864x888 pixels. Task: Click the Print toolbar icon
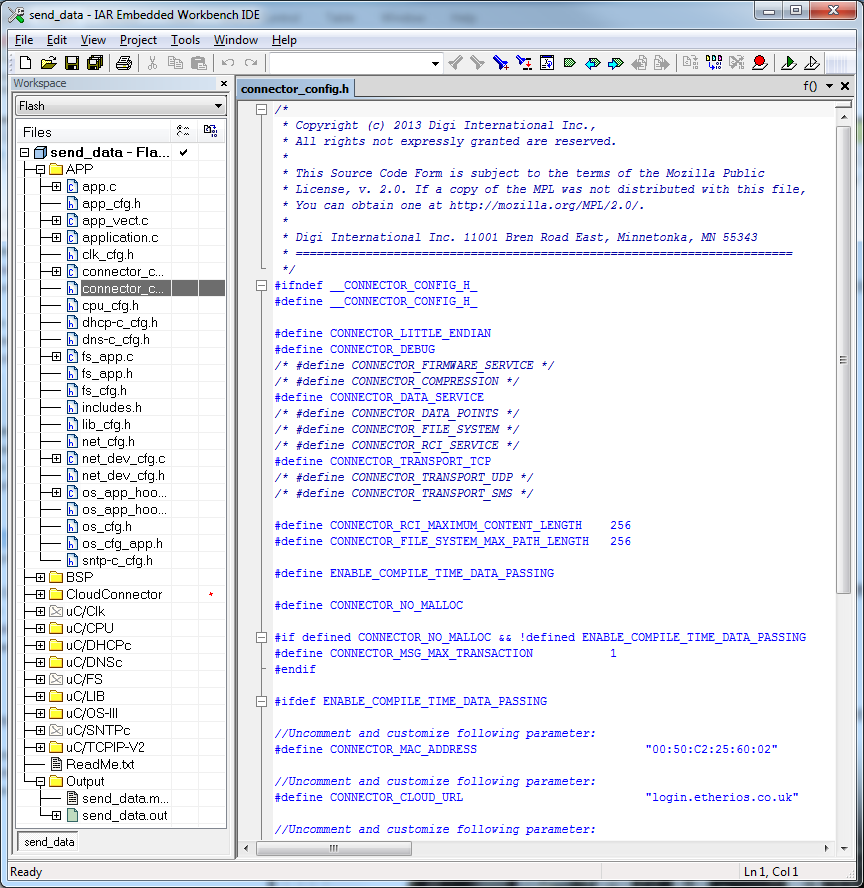click(123, 63)
